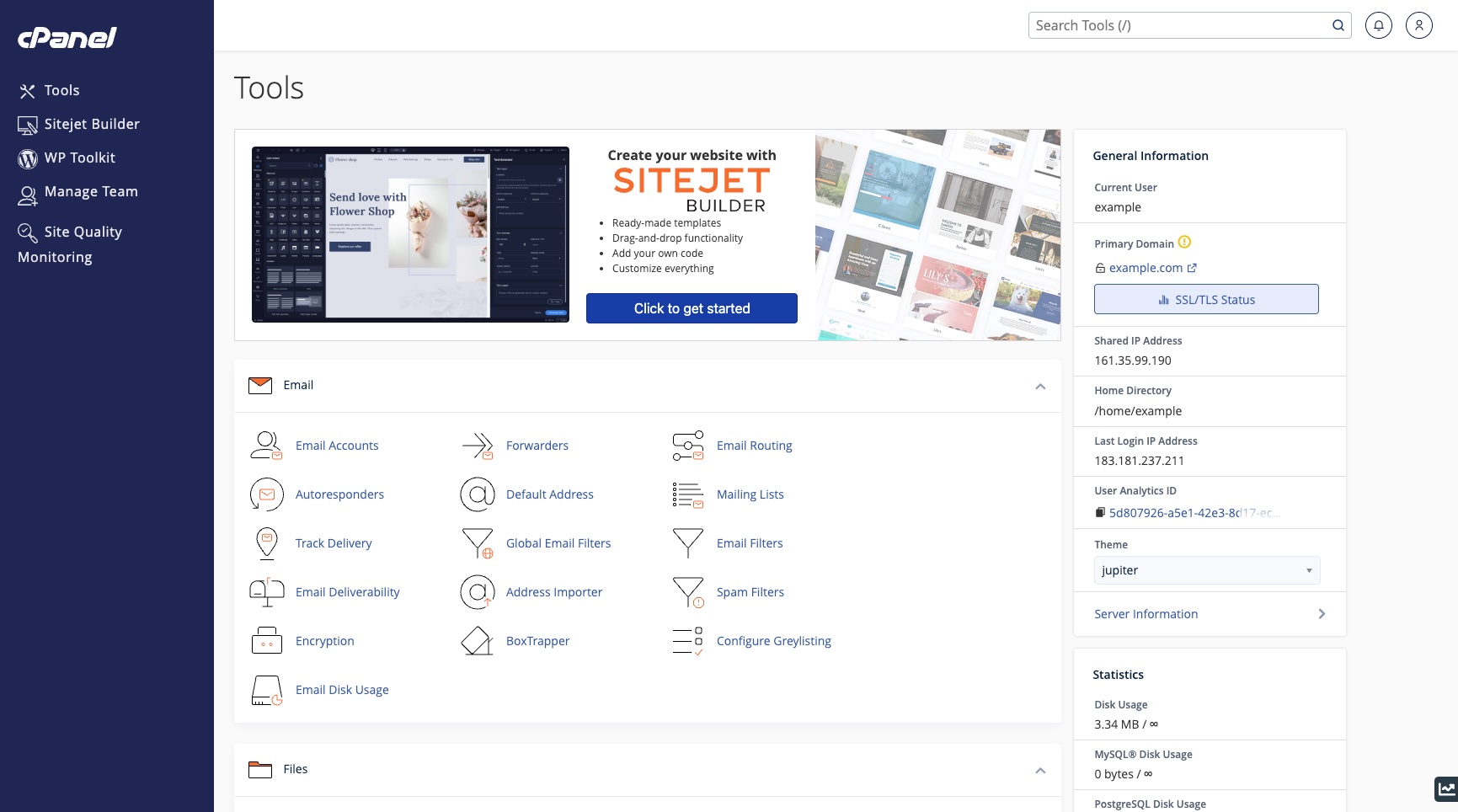Click the user account icon
Screen dimensions: 1458x812
1419,25
